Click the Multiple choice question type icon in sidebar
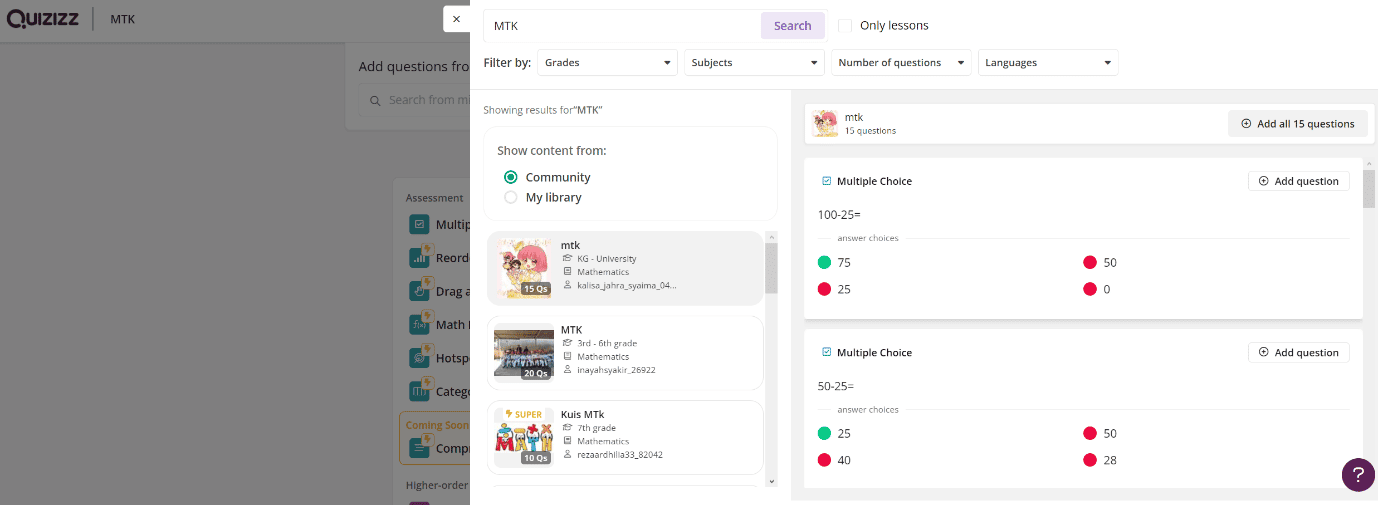The height and width of the screenshot is (505, 1378). coord(420,225)
